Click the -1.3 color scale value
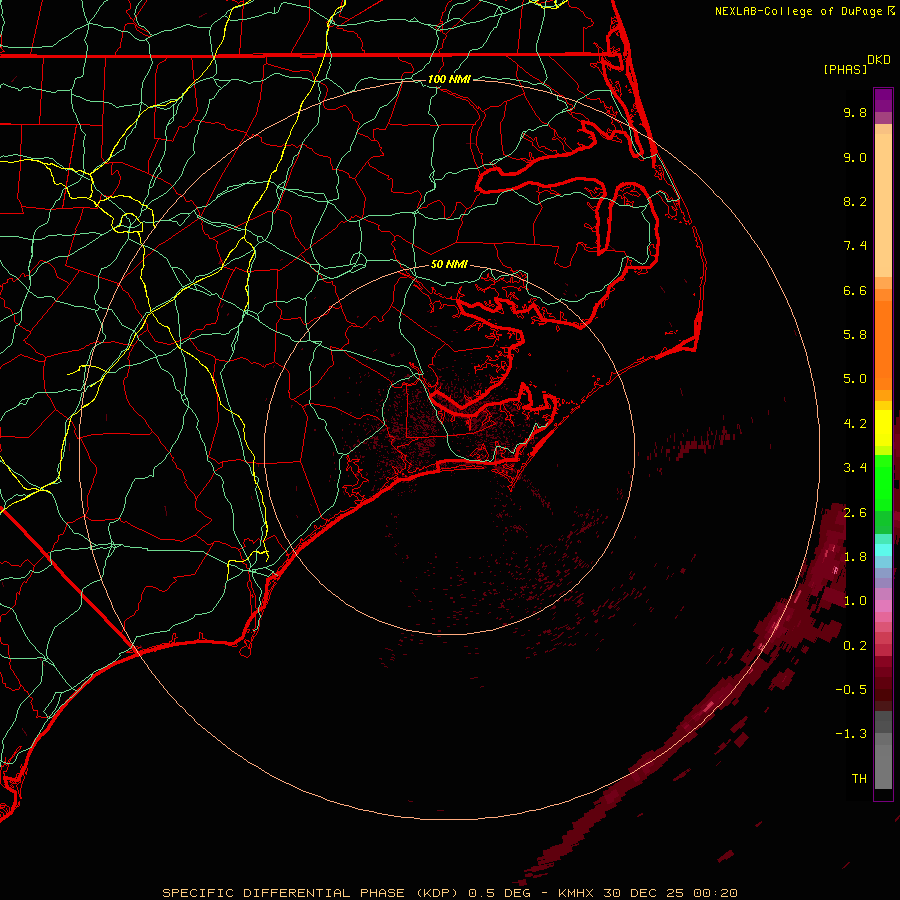The height and width of the screenshot is (900, 900). coord(851,734)
